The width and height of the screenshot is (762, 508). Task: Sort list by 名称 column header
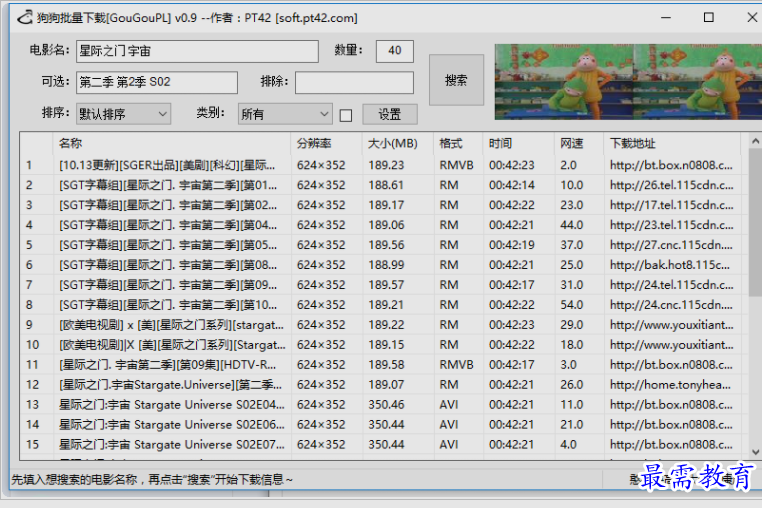pyautogui.click(x=170, y=143)
